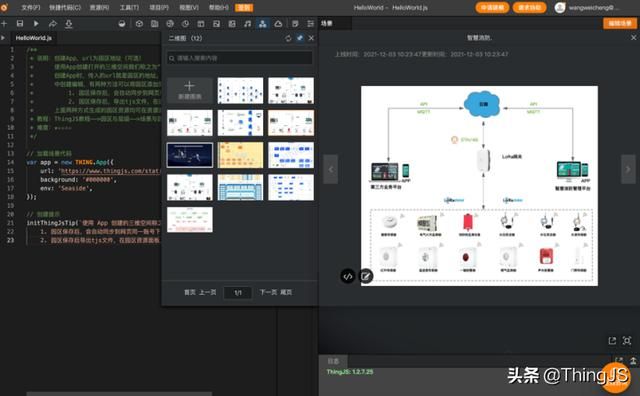Click the share arrow toolbar icon

click(x=52, y=24)
